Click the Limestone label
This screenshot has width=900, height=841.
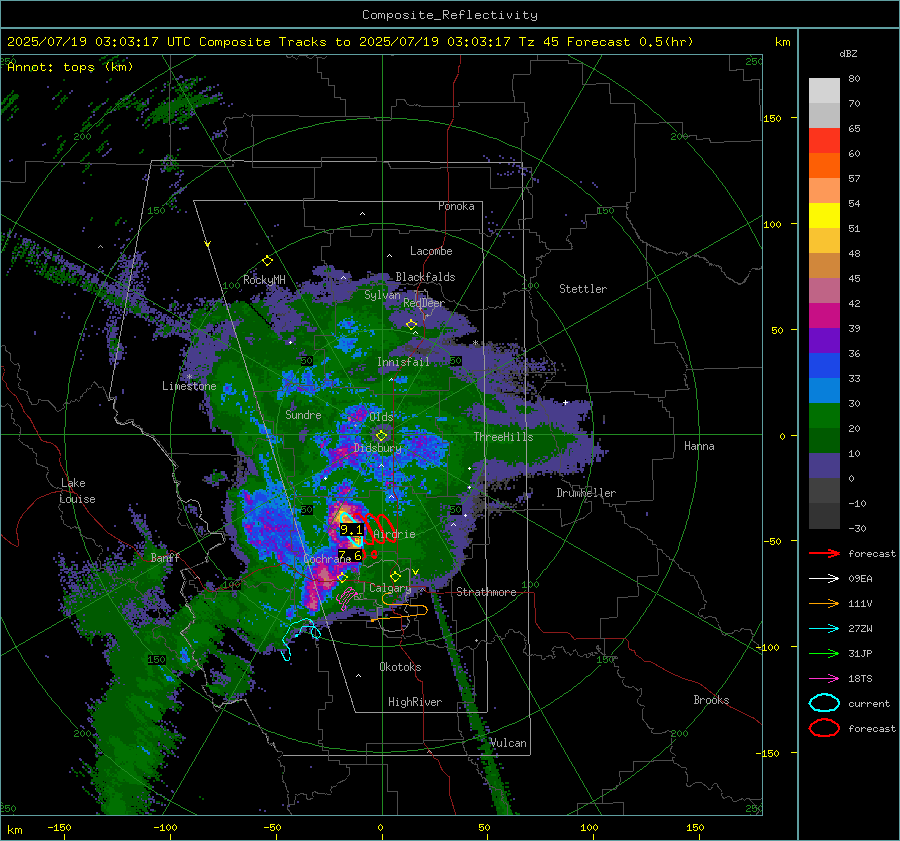pos(189,386)
